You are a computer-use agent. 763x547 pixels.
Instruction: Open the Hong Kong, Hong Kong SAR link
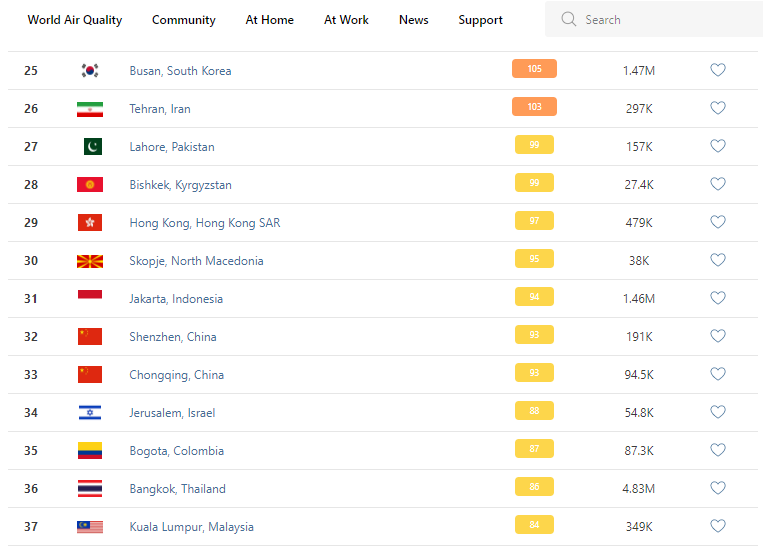coord(205,223)
